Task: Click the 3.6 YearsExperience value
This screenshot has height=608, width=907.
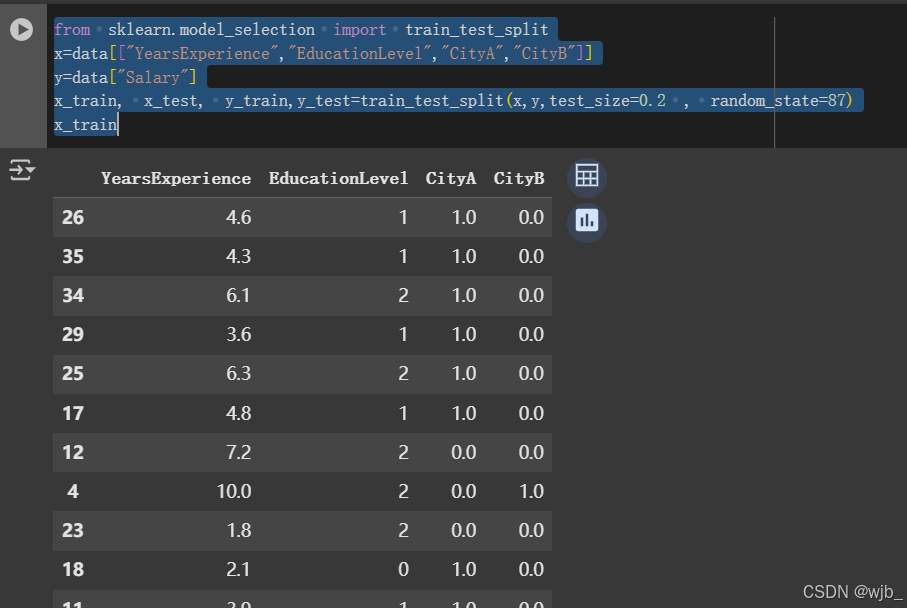Action: tap(238, 334)
